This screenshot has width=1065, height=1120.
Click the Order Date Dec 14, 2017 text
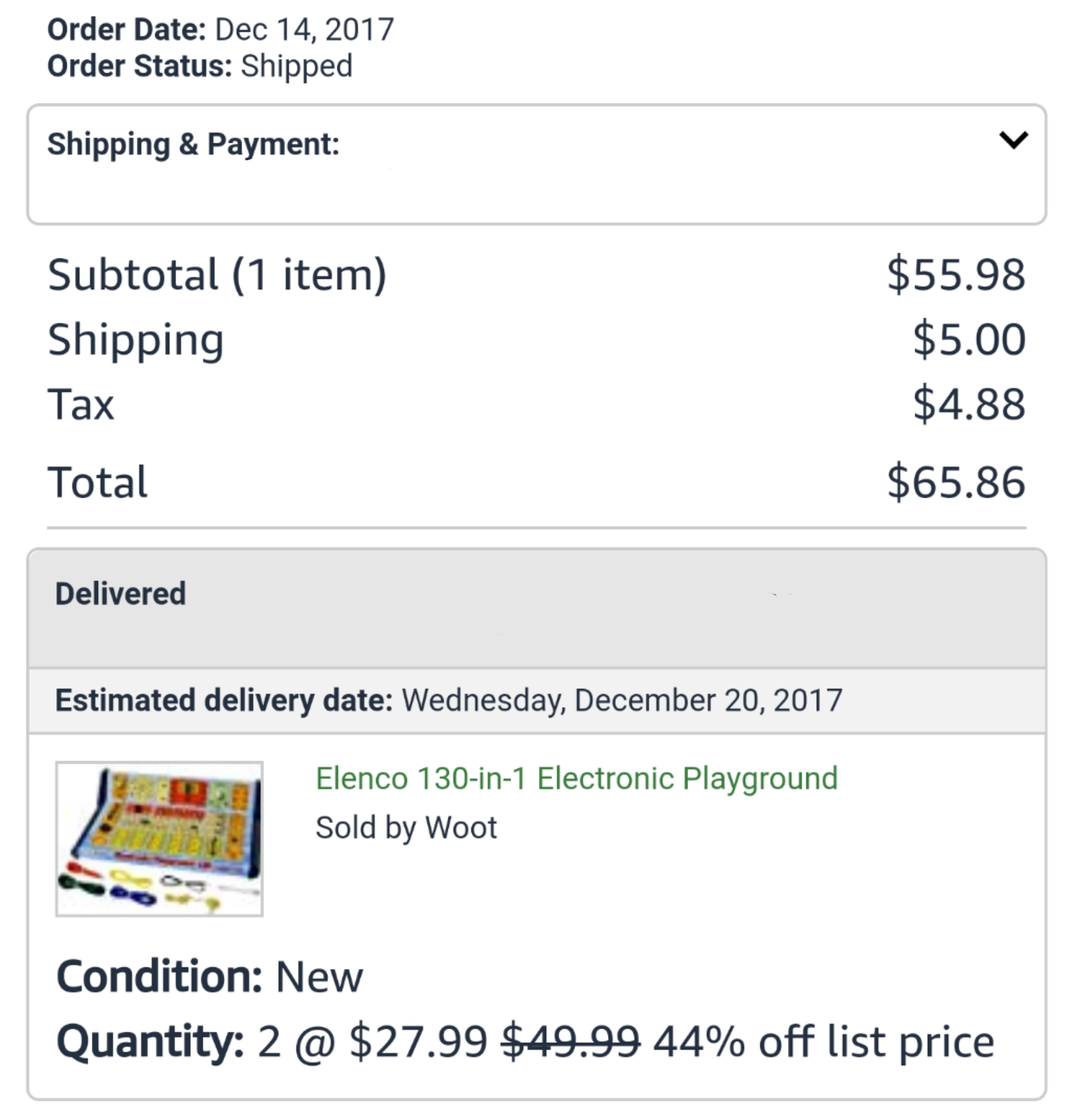tap(220, 30)
